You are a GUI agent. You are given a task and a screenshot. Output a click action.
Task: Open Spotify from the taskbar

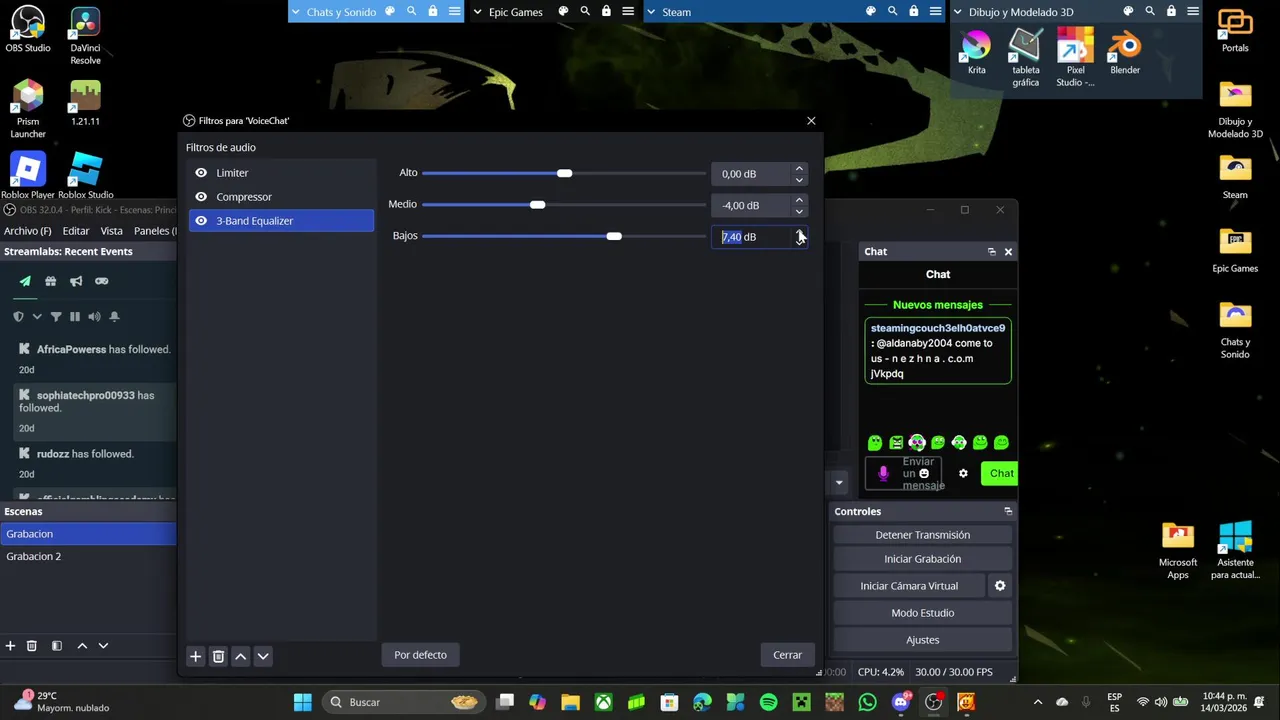[768, 702]
